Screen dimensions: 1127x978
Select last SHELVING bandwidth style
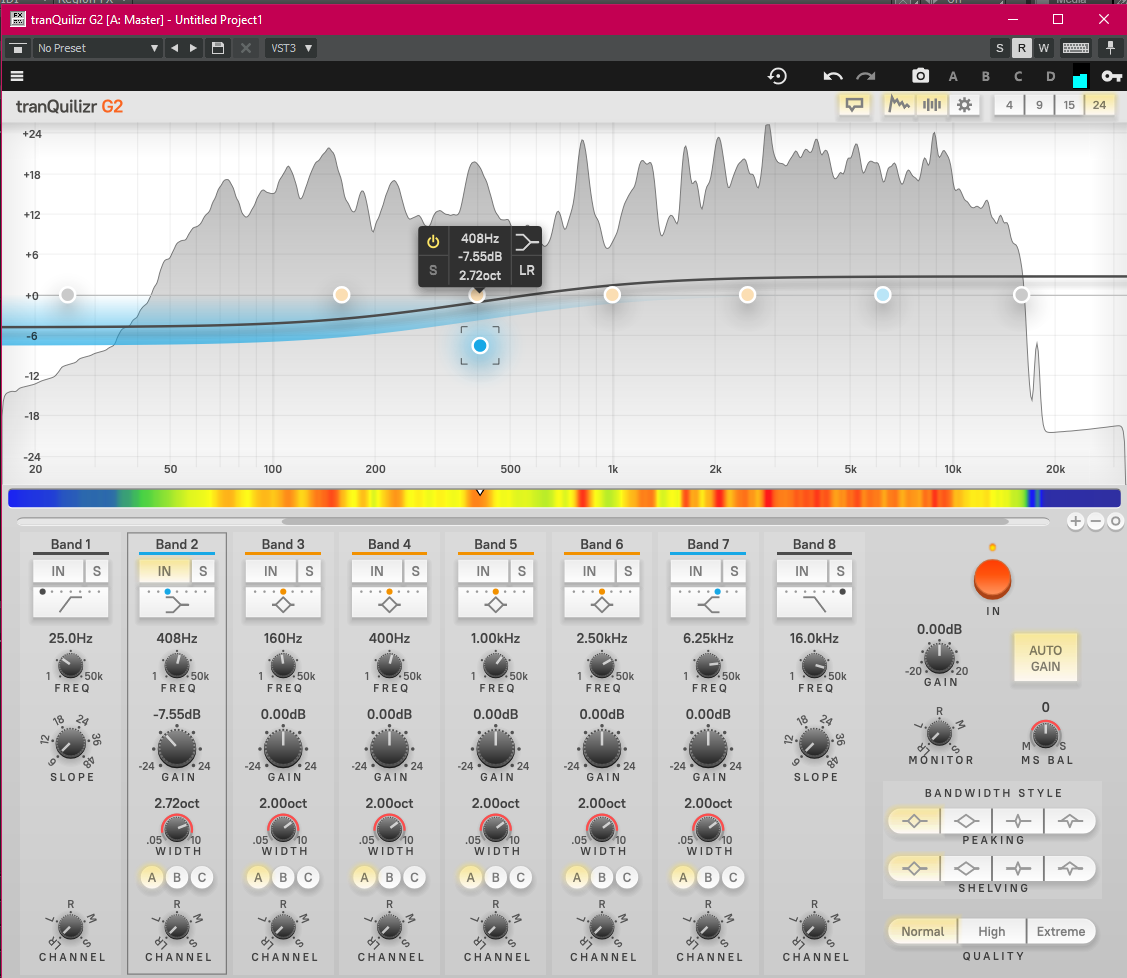point(1070,868)
